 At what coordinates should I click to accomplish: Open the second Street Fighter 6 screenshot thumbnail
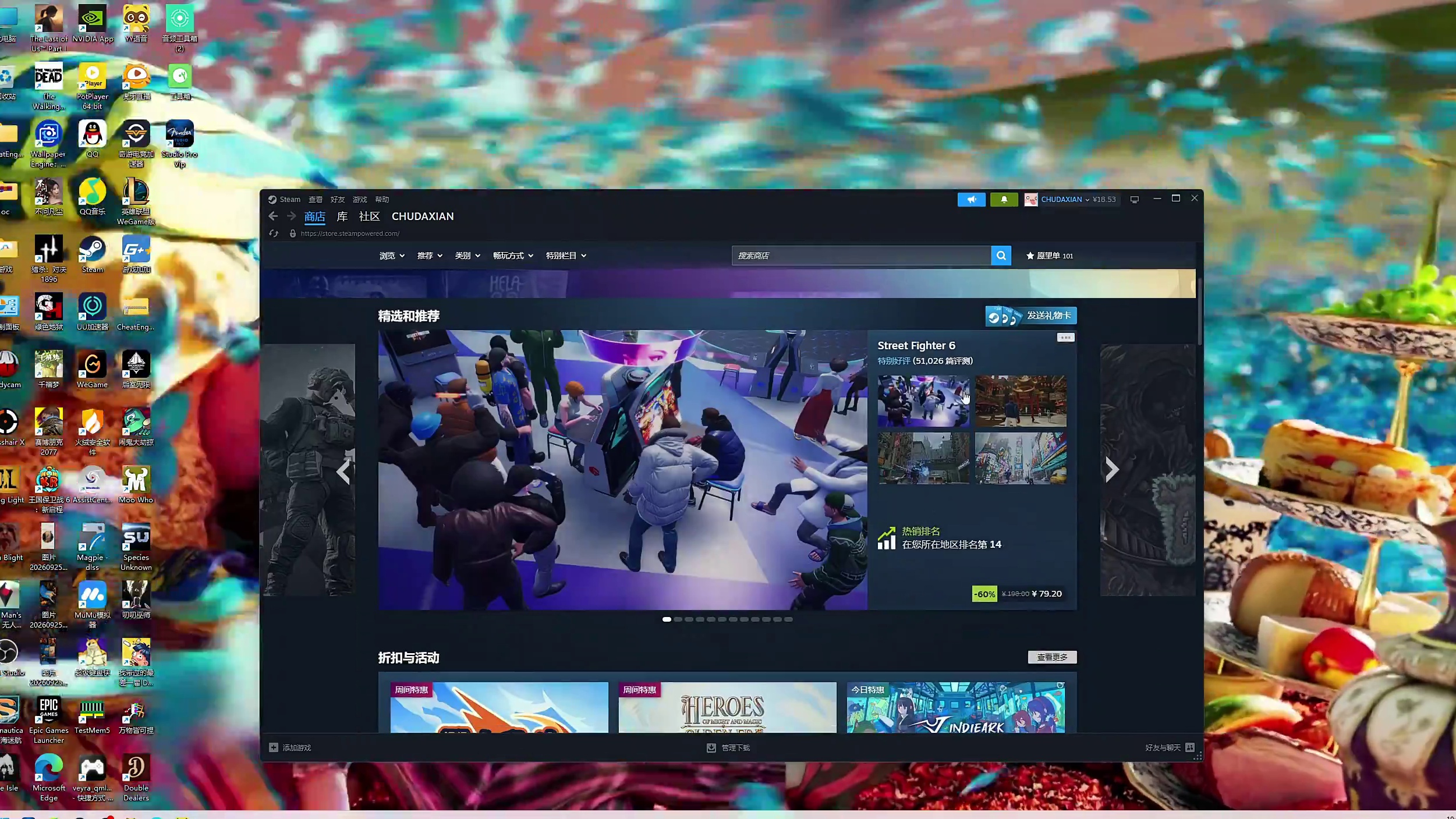[x=1021, y=401]
